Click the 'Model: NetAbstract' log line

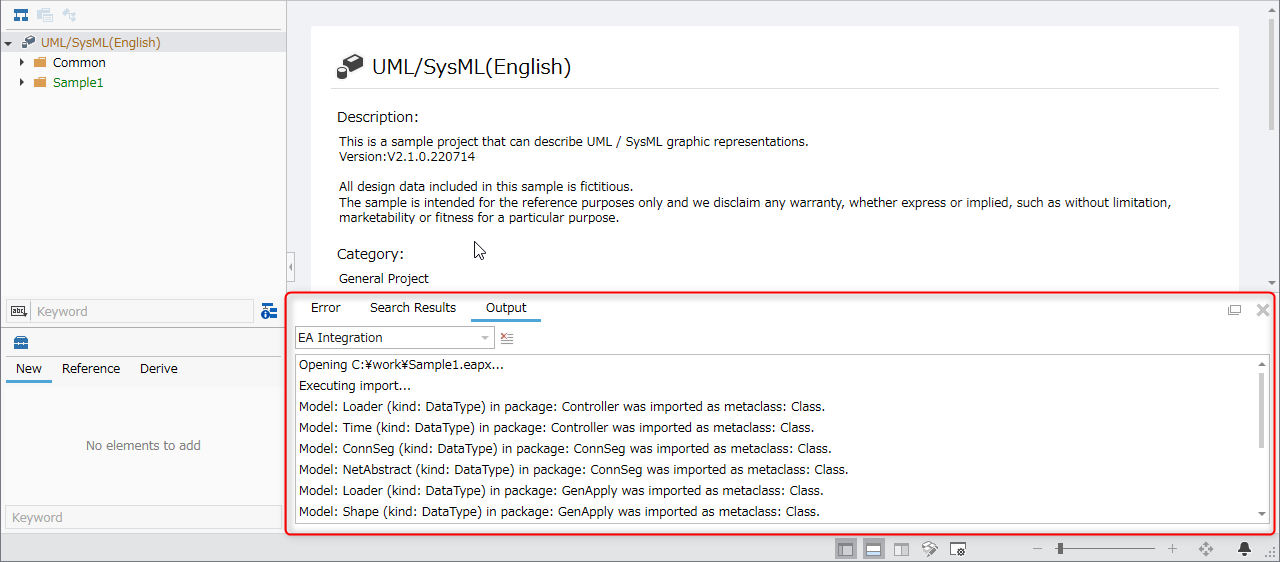[573, 470]
